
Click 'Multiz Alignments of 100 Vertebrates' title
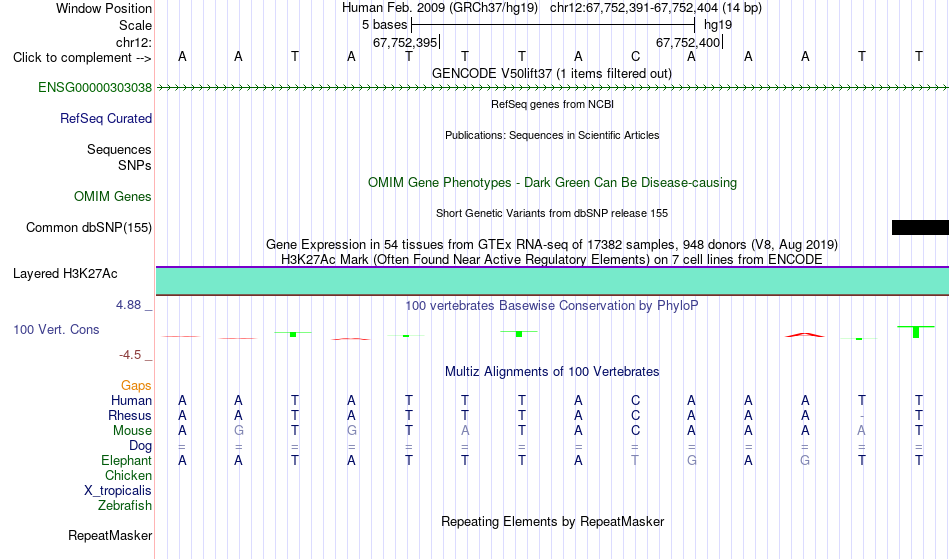(x=552, y=371)
